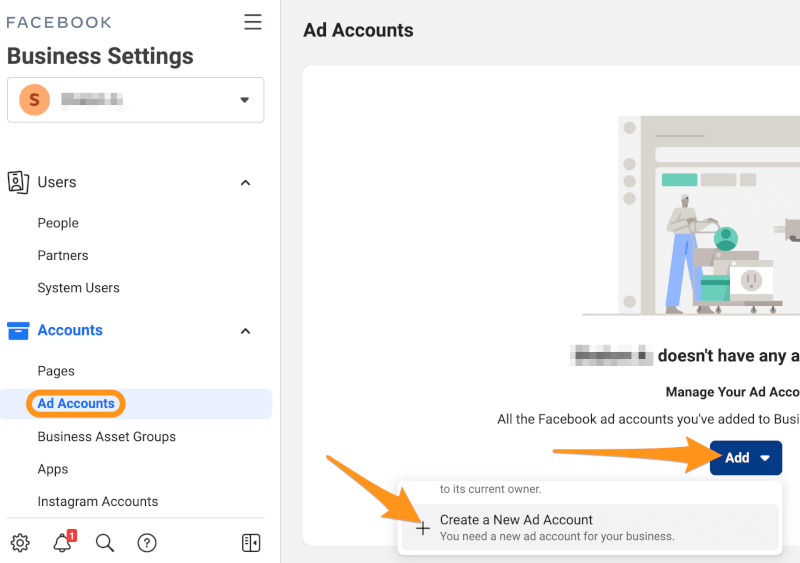The image size is (800, 563).
Task: Click the Business Settings heading
Action: click(100, 56)
